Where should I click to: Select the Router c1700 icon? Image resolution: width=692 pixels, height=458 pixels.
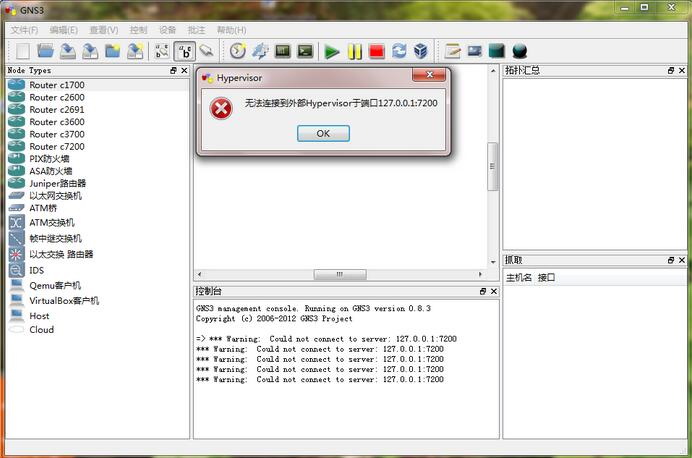tap(16, 84)
